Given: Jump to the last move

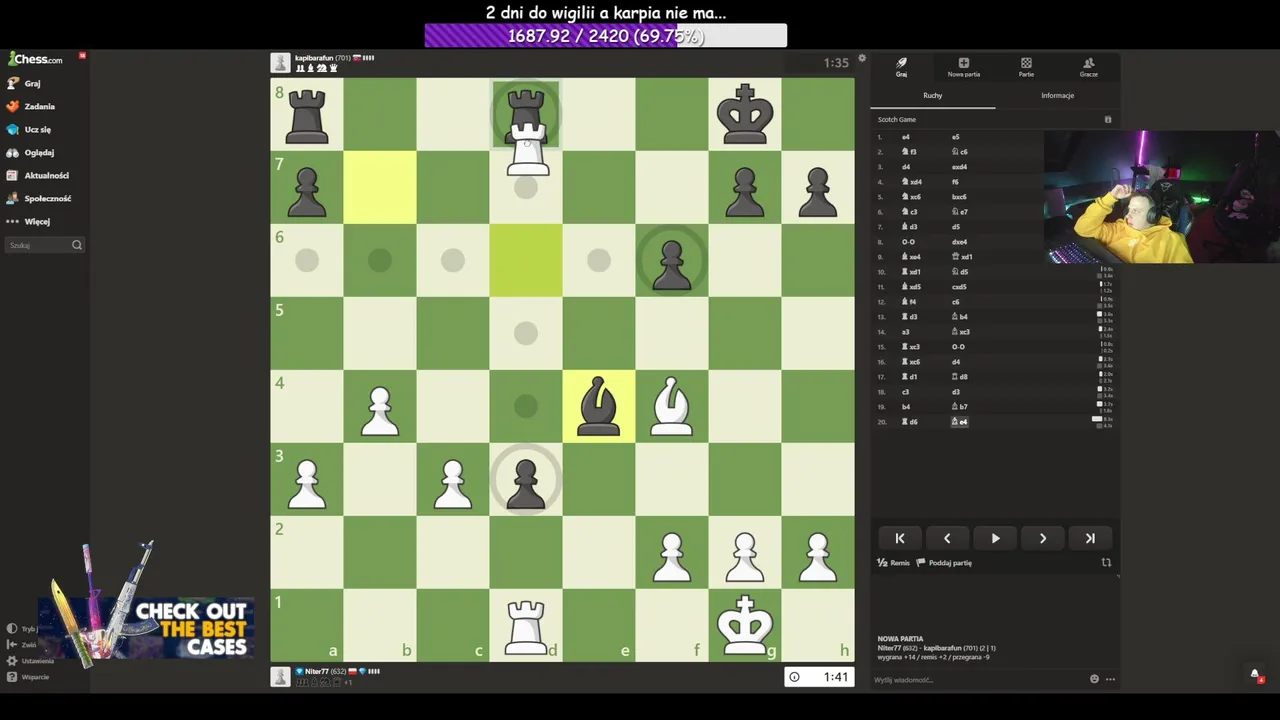Looking at the screenshot, I should pyautogui.click(x=1090, y=538).
